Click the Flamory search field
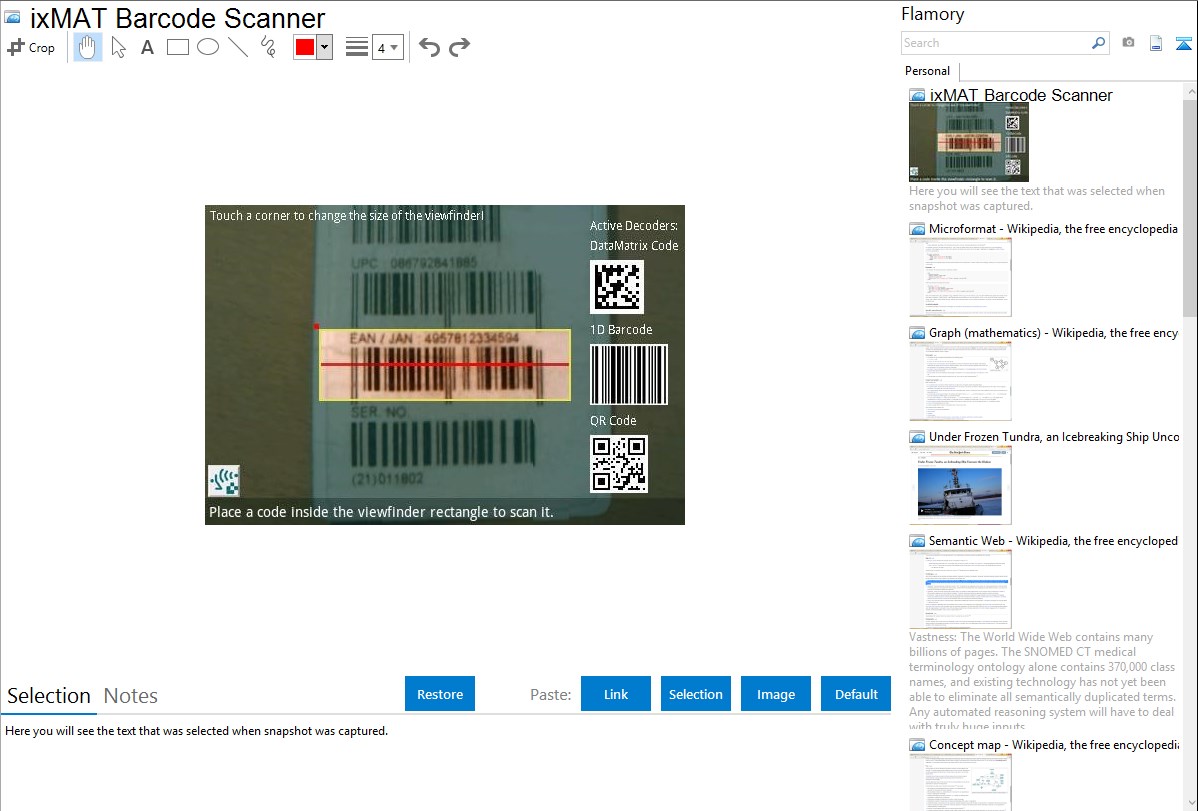This screenshot has height=811, width=1198. (996, 43)
